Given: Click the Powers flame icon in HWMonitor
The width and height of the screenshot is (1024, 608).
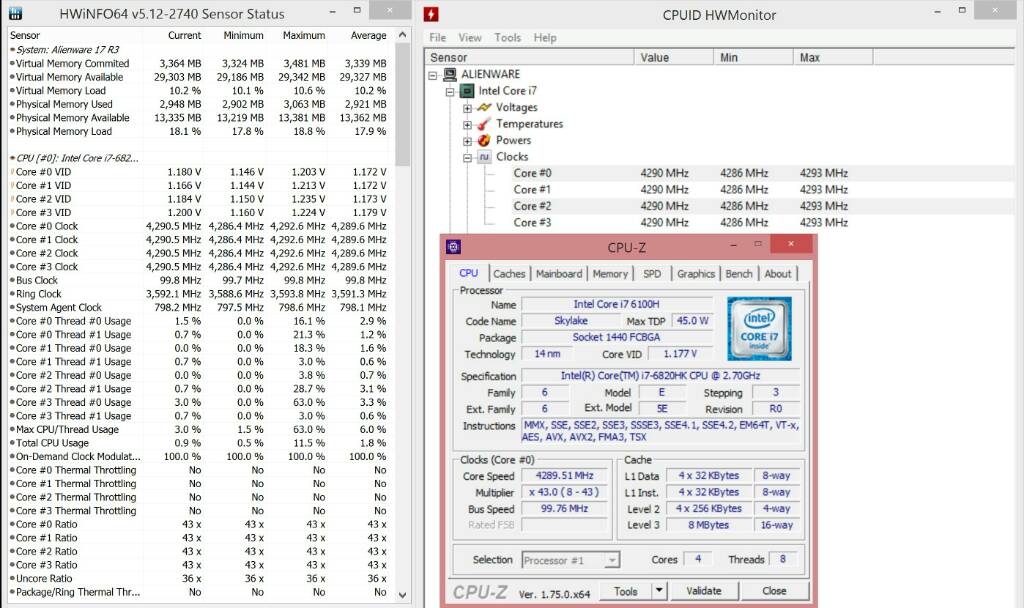Looking at the screenshot, I should click(x=484, y=140).
